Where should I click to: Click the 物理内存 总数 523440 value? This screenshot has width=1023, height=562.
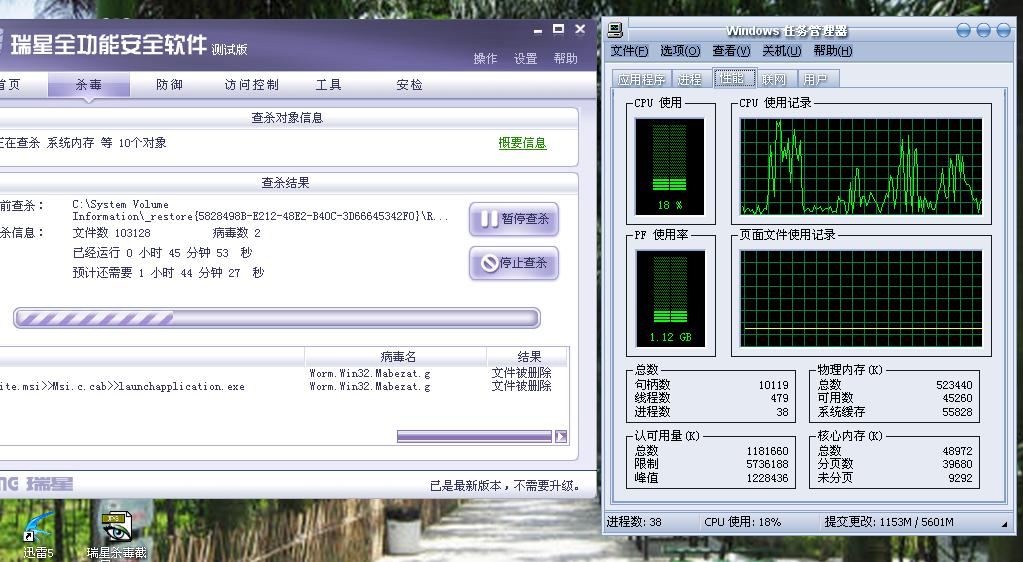pos(954,385)
